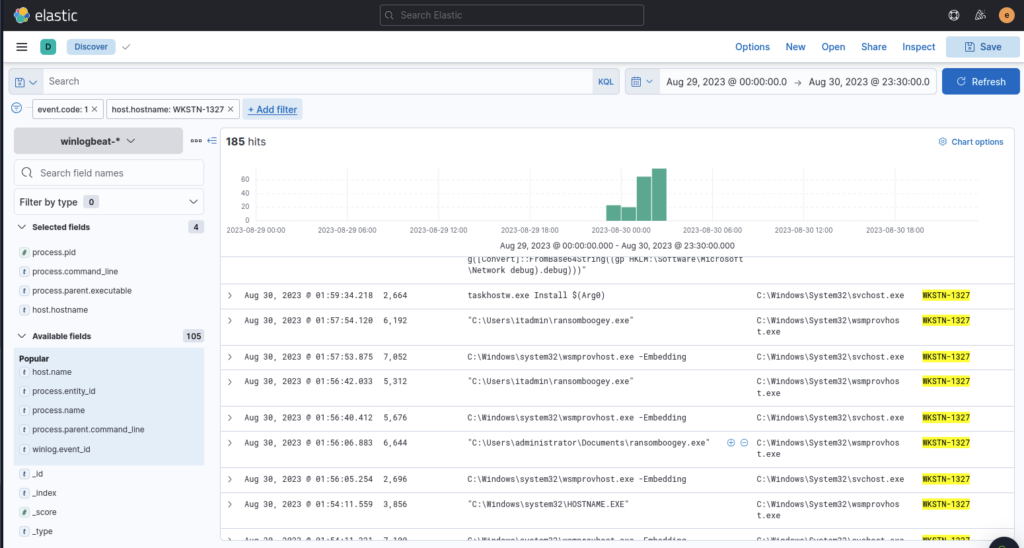
Task: Click the host.name available field
Action: [x=52, y=372]
